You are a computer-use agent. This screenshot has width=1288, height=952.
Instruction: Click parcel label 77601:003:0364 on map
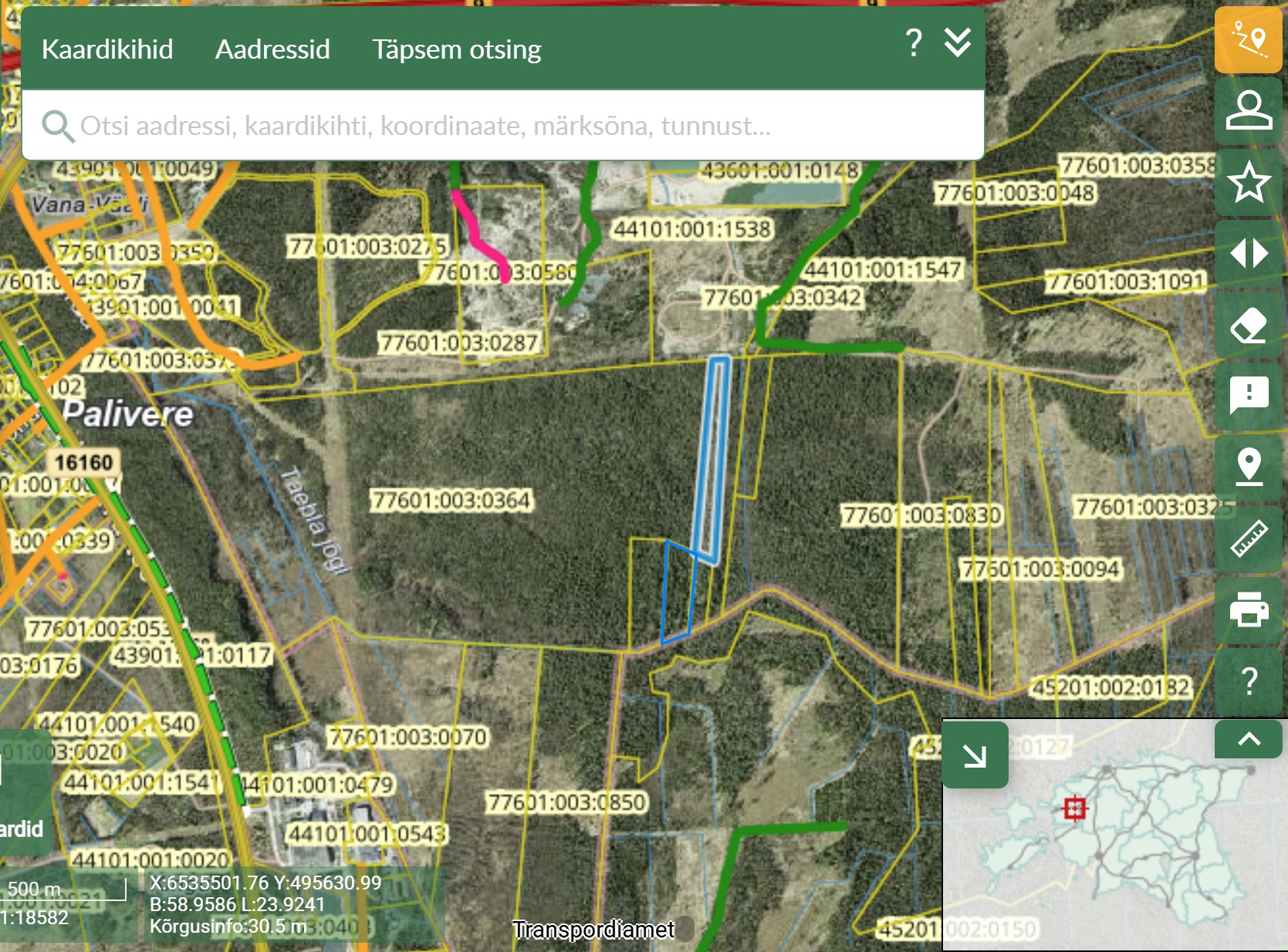tap(451, 501)
